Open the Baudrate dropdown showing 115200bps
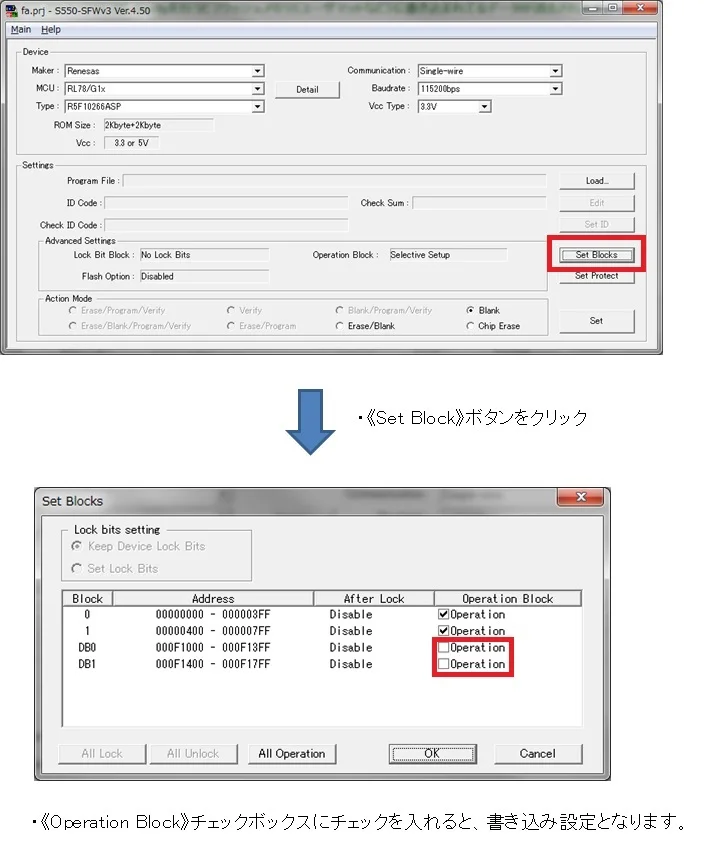The image size is (724, 859). (555, 89)
